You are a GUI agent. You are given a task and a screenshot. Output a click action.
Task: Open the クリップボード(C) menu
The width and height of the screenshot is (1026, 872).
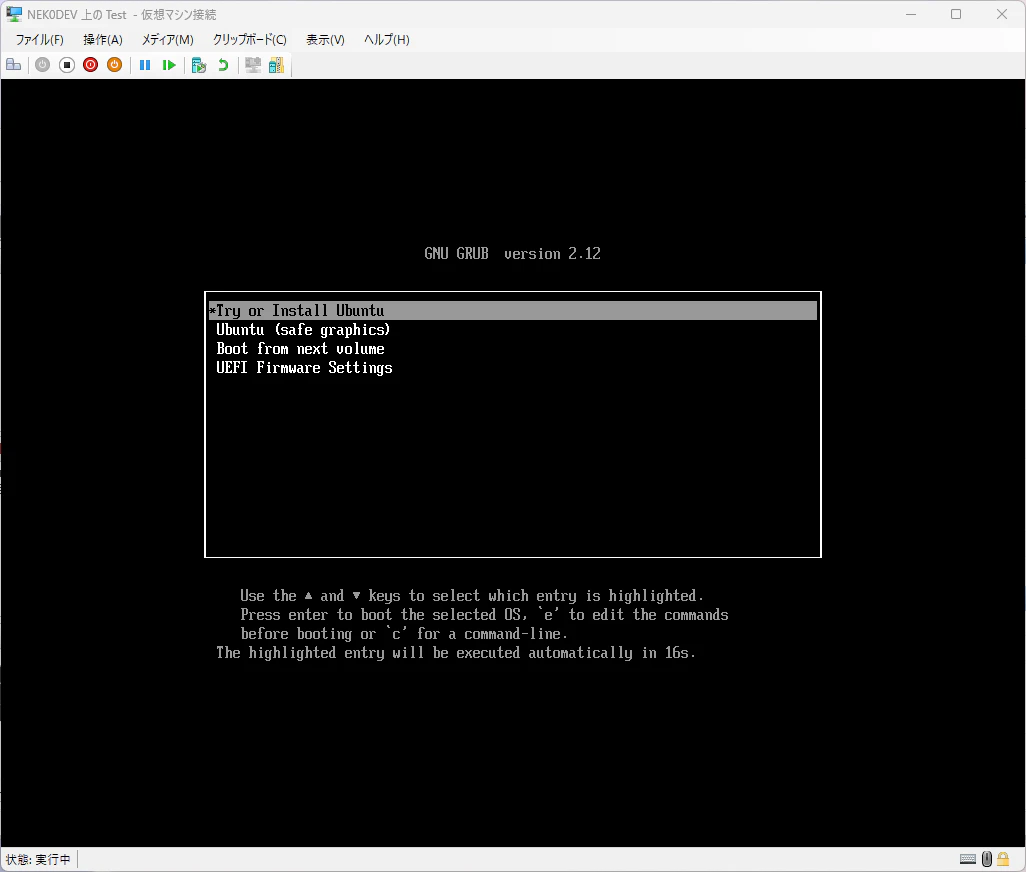(x=250, y=40)
